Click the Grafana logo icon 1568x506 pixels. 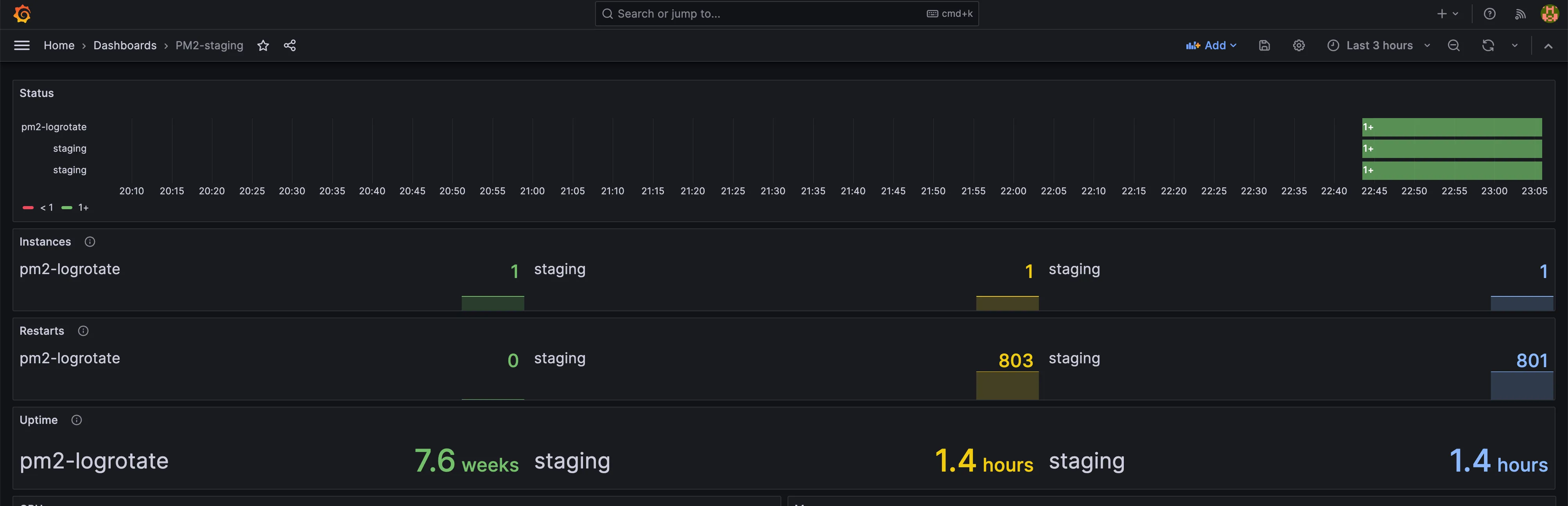22,13
